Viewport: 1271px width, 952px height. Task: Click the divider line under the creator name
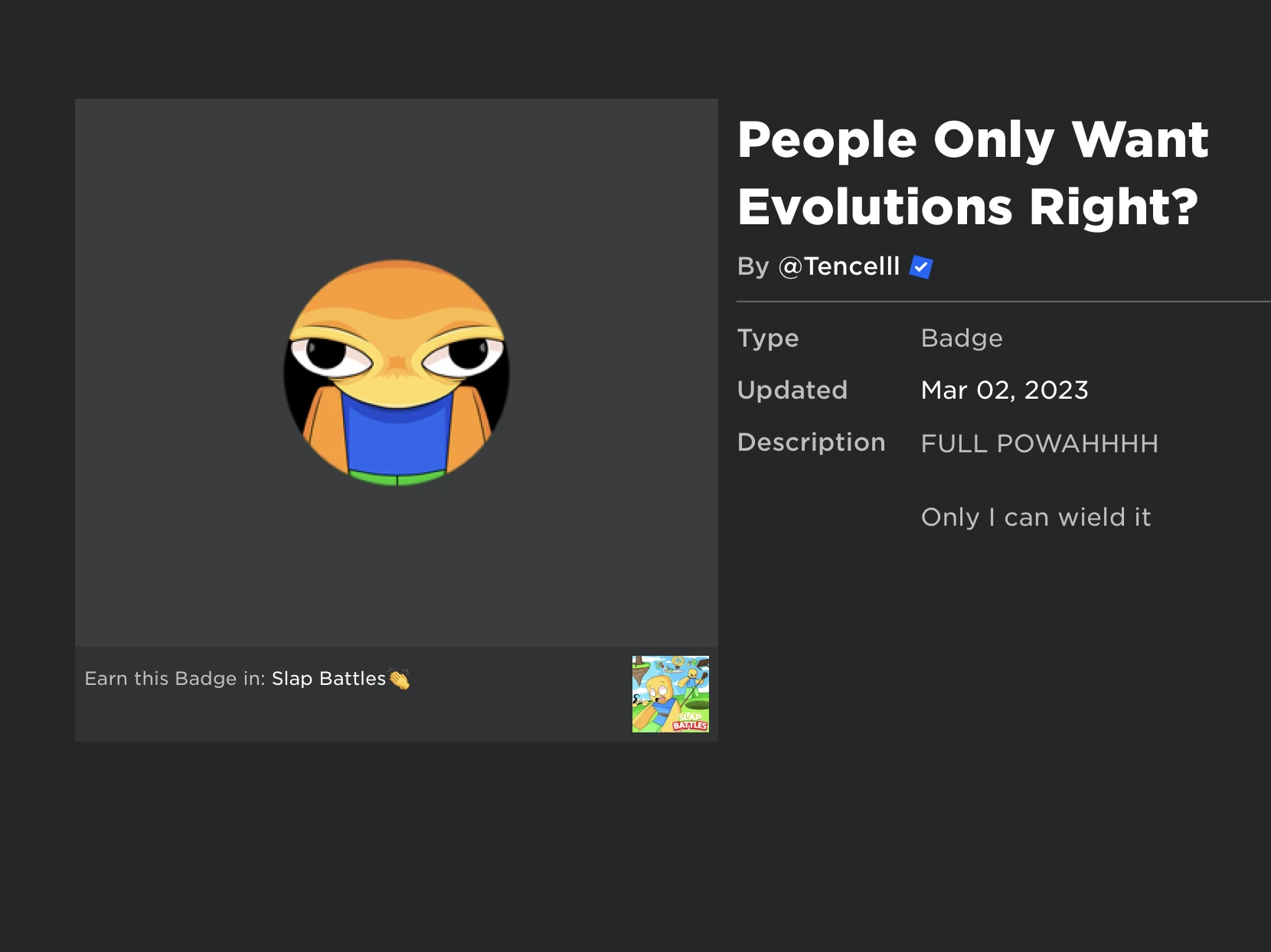pyautogui.click(x=995, y=302)
